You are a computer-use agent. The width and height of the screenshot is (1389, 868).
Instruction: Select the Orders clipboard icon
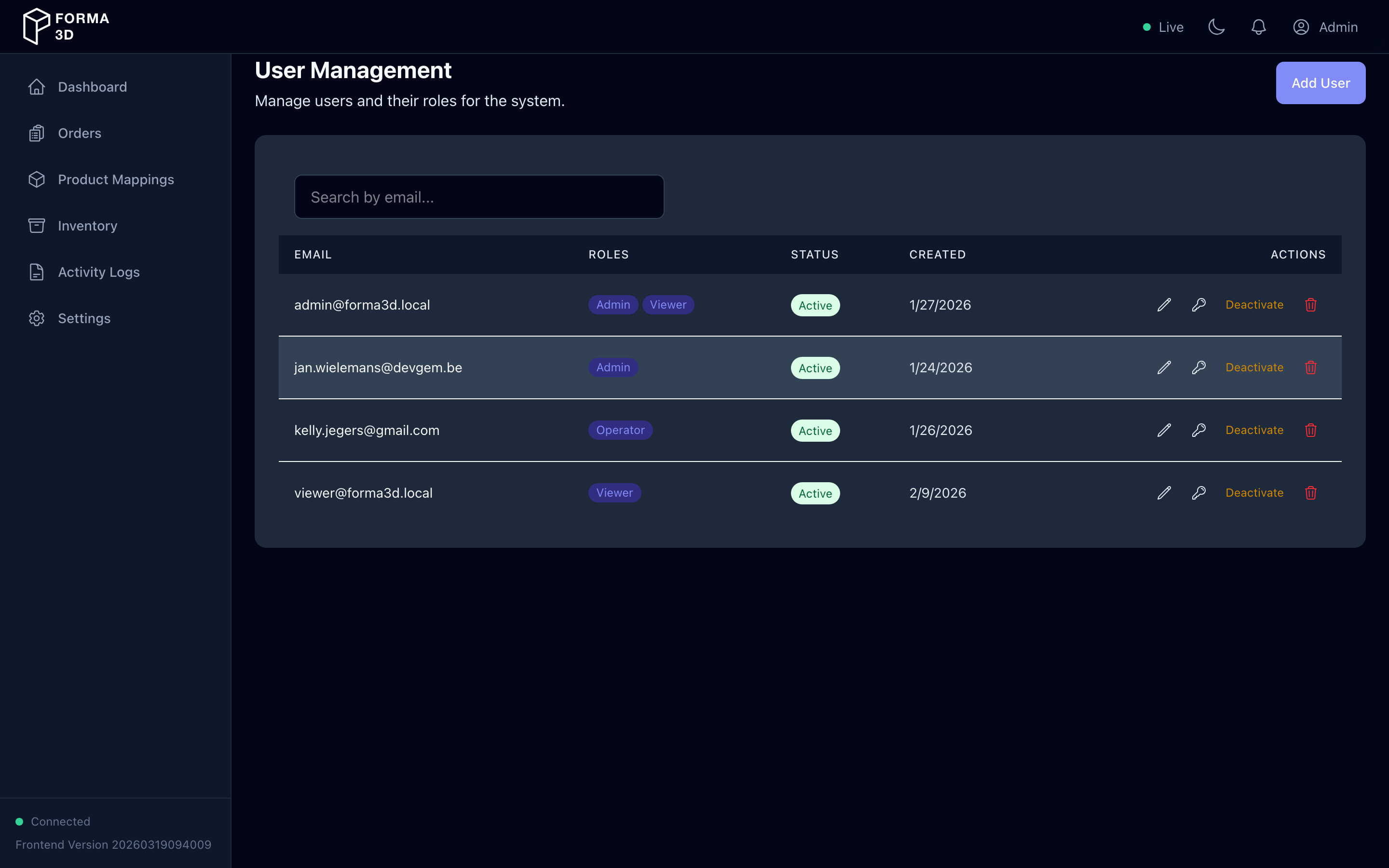click(36, 133)
